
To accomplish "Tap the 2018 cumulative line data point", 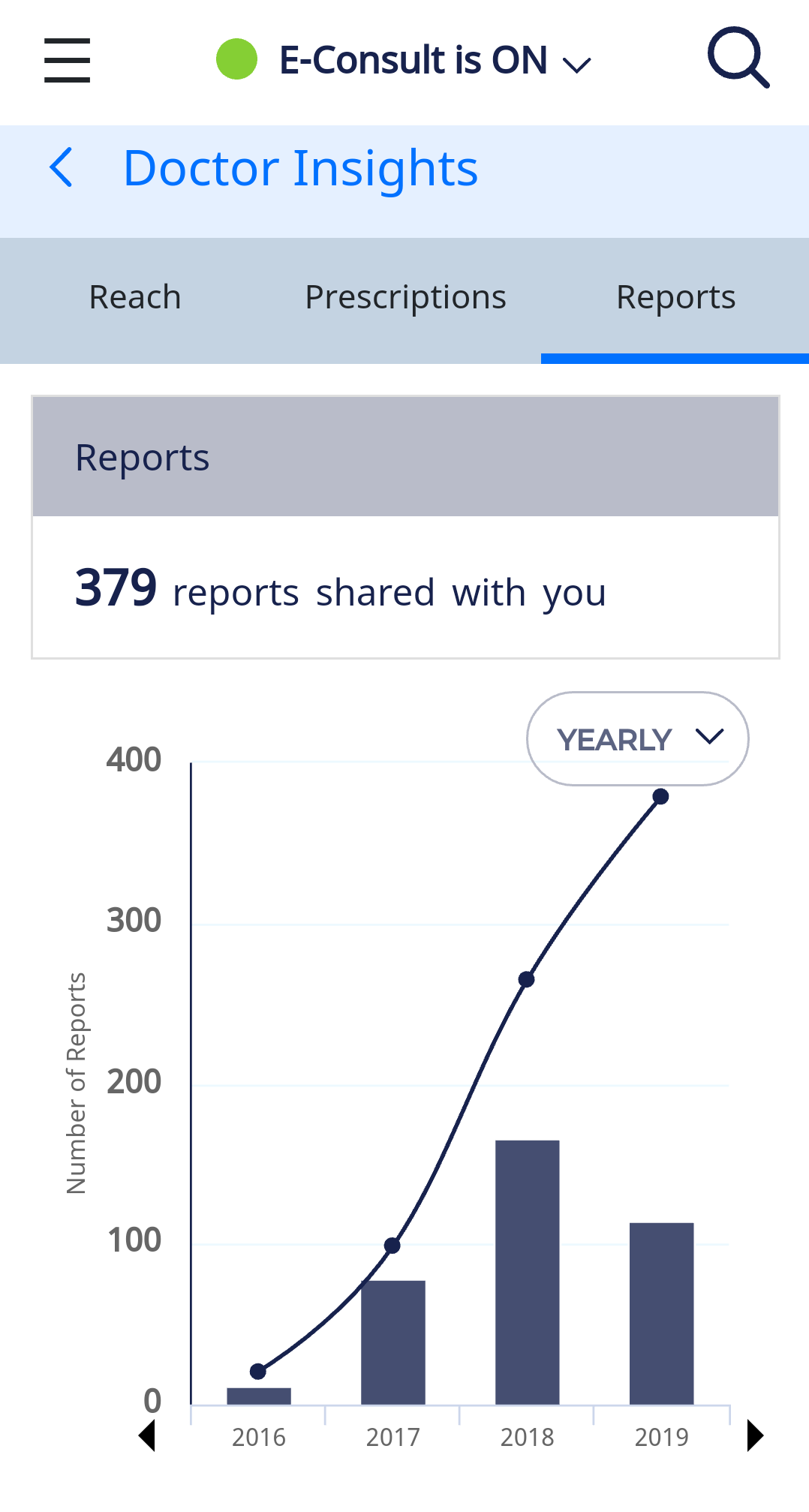I will pos(527,979).
